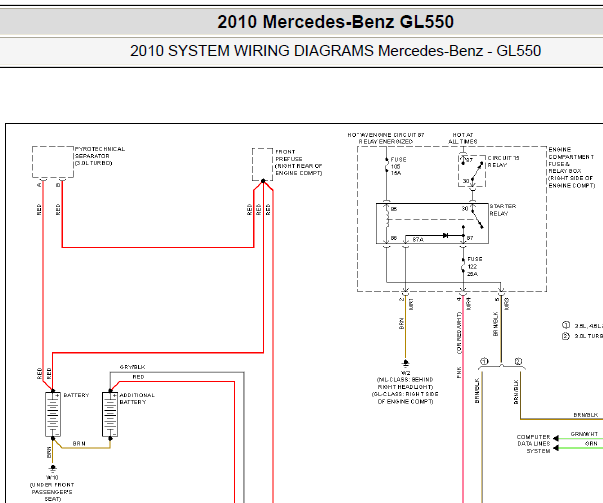
Task: Click the 'W10' ground label
Action: pos(53,478)
